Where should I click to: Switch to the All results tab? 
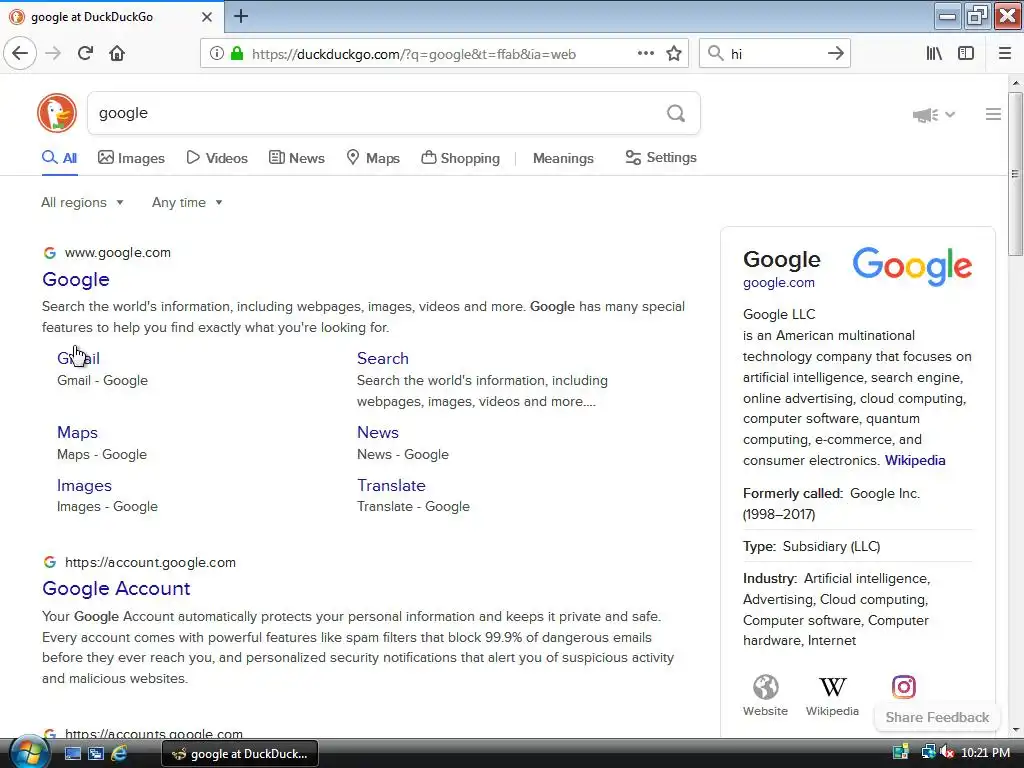tap(59, 158)
